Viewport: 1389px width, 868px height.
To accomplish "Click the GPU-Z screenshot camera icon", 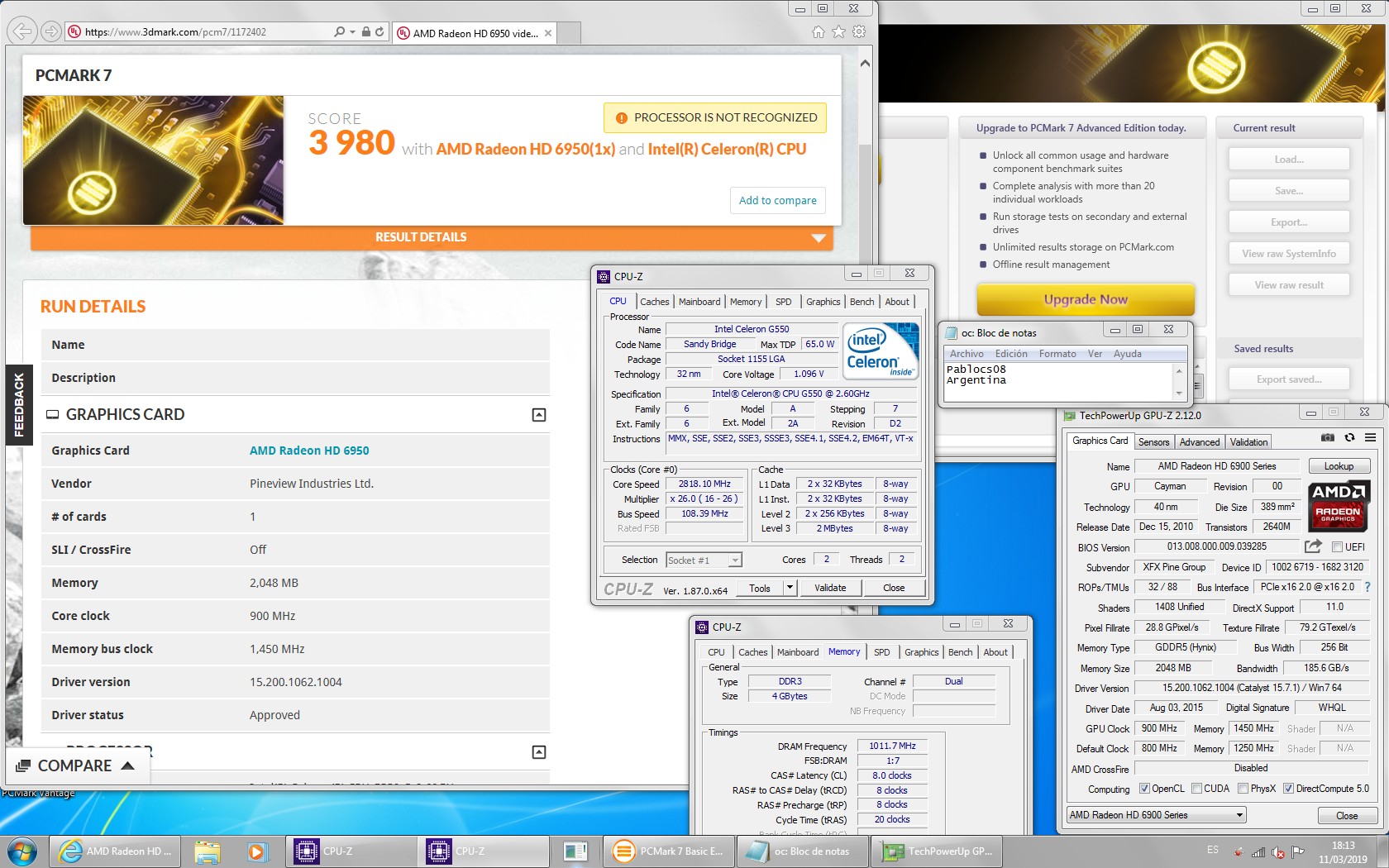I will [x=1327, y=437].
